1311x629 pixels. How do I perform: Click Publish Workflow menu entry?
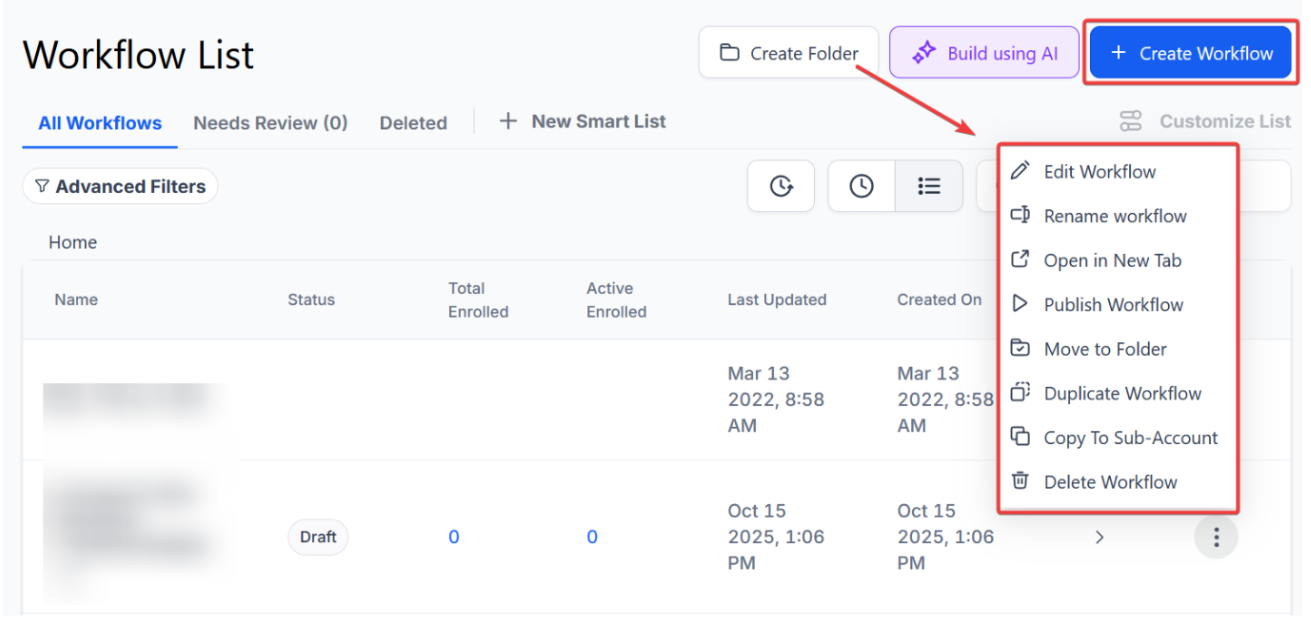[1113, 305]
